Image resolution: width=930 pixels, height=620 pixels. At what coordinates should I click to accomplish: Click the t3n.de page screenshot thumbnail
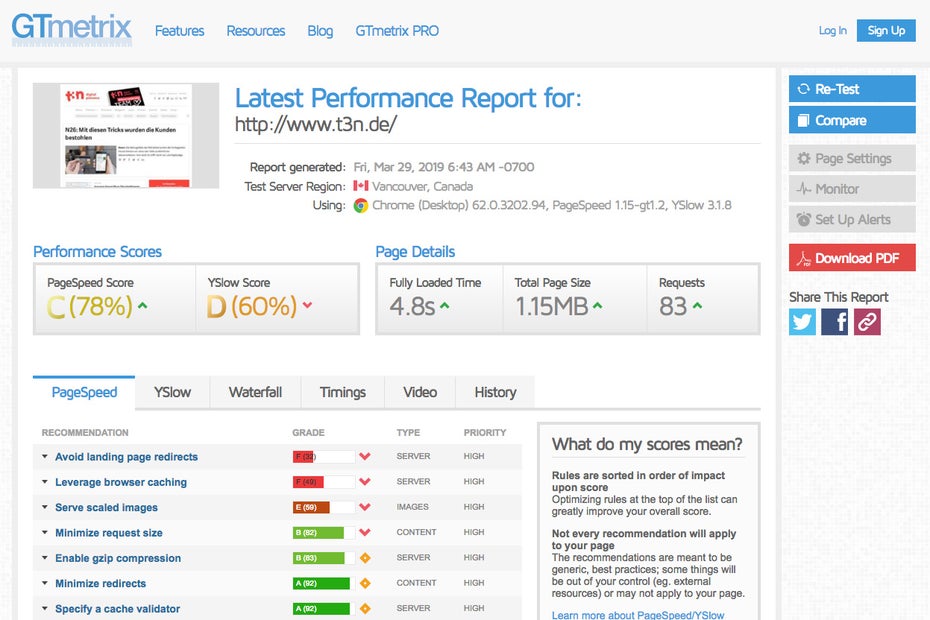[126, 136]
